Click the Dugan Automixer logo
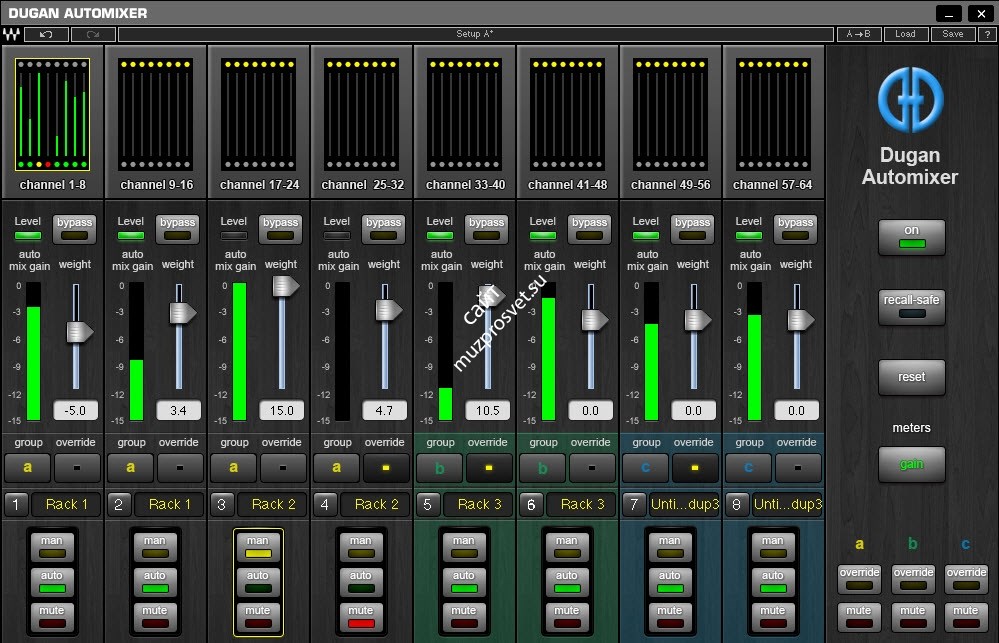 (910, 99)
